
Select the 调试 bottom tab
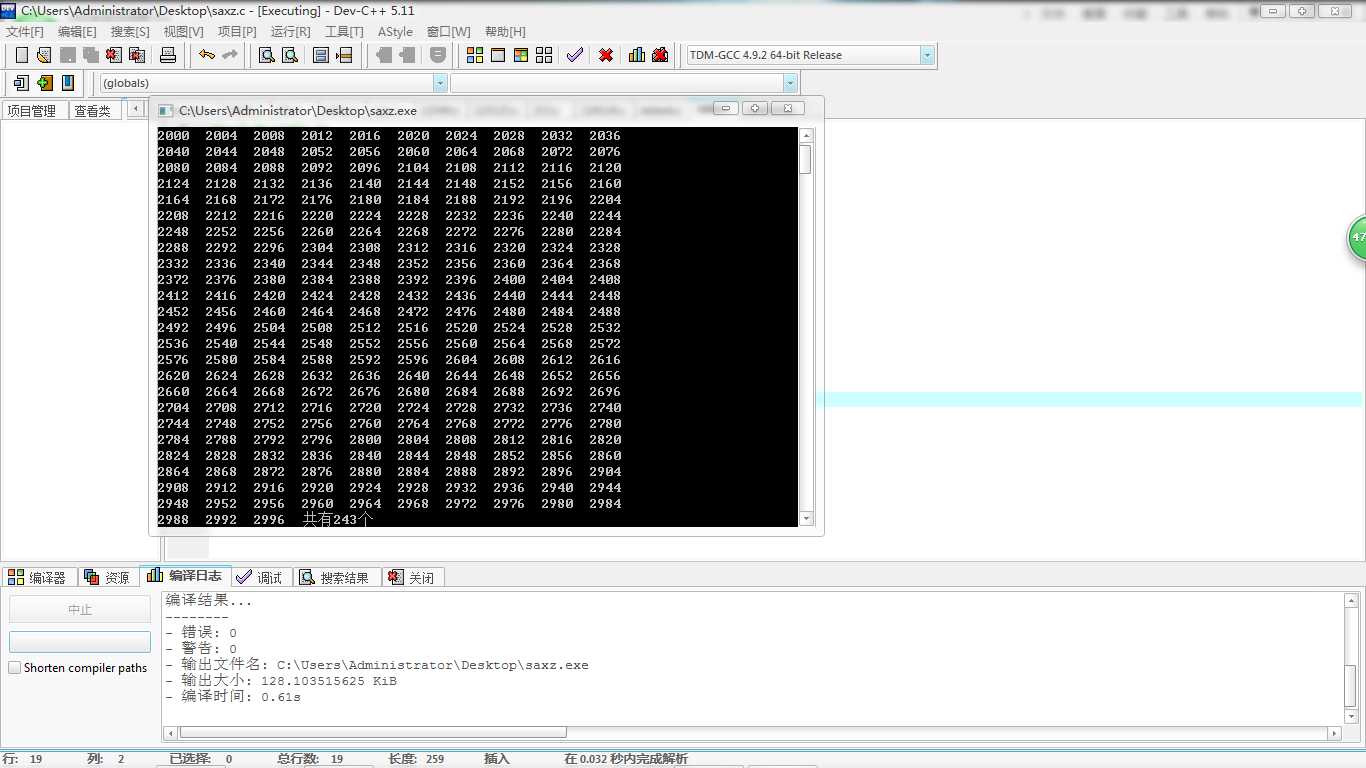coord(260,577)
